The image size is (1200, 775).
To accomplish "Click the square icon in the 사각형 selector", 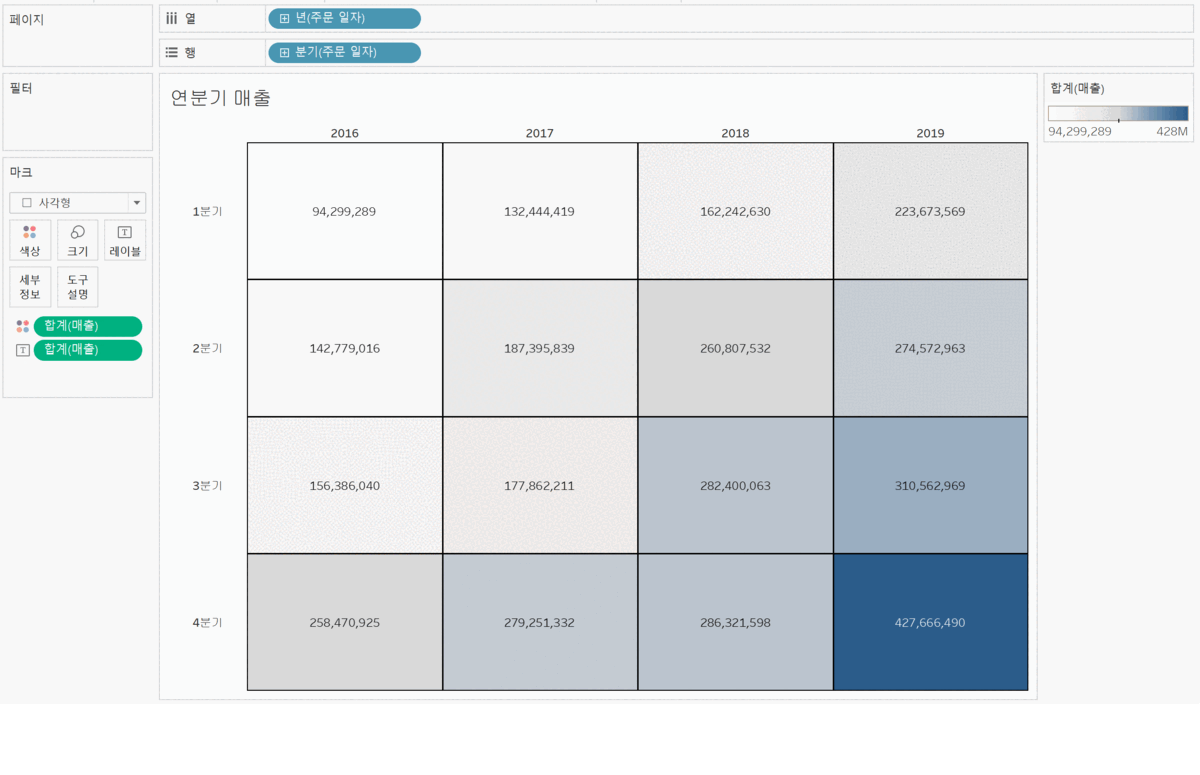I will pos(26,202).
